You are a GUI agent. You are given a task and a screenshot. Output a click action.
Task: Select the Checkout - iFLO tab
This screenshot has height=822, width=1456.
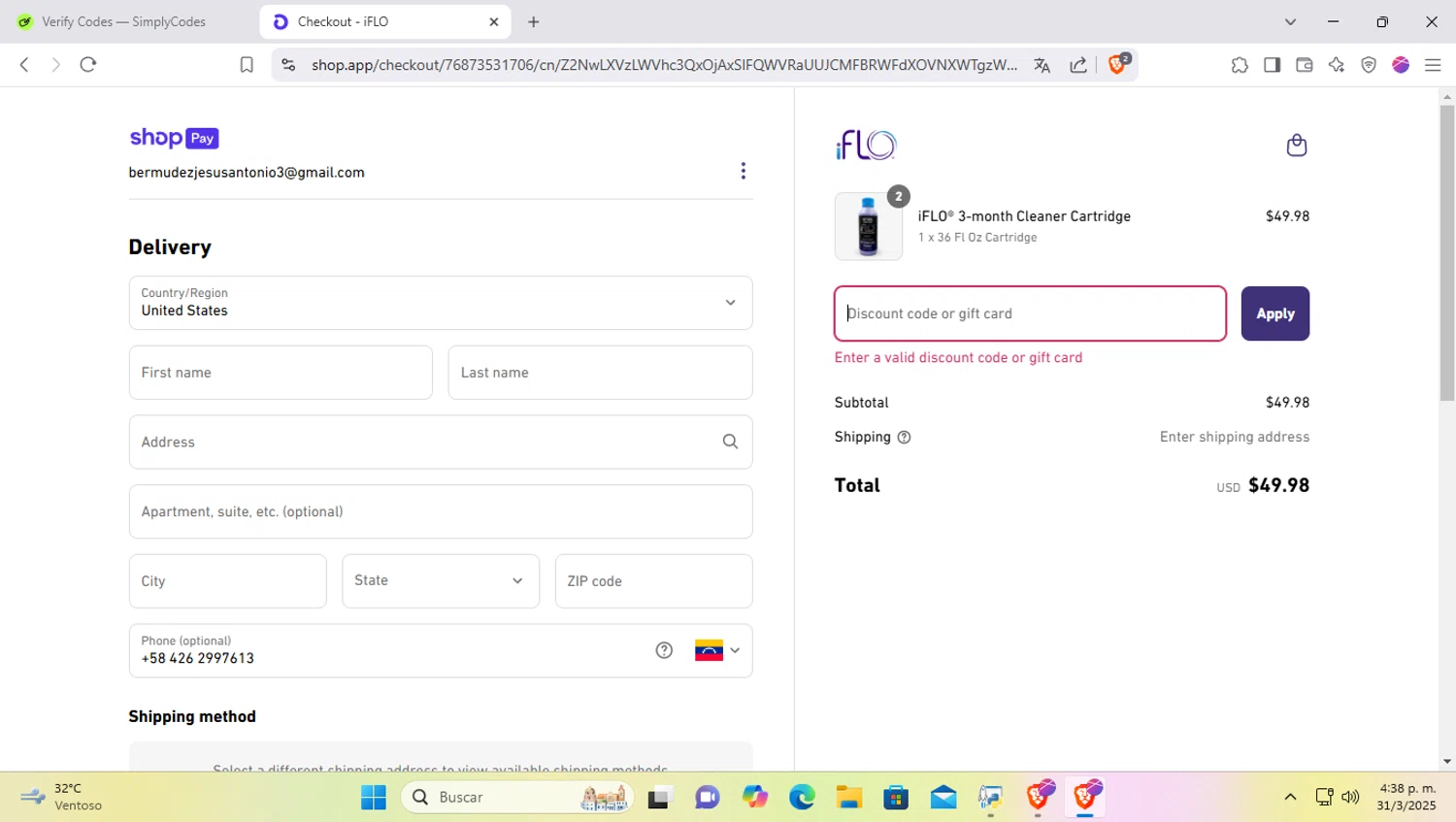tap(385, 21)
